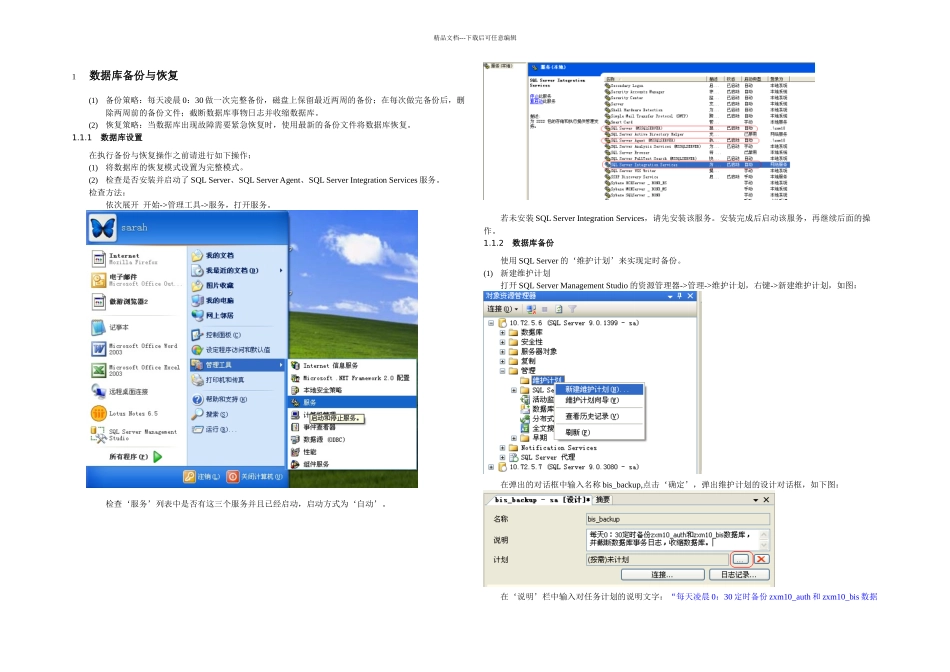This screenshot has height=672, width=950.
Task: Open SQL Server Management Studio shortcut icon
Action: pos(99,434)
